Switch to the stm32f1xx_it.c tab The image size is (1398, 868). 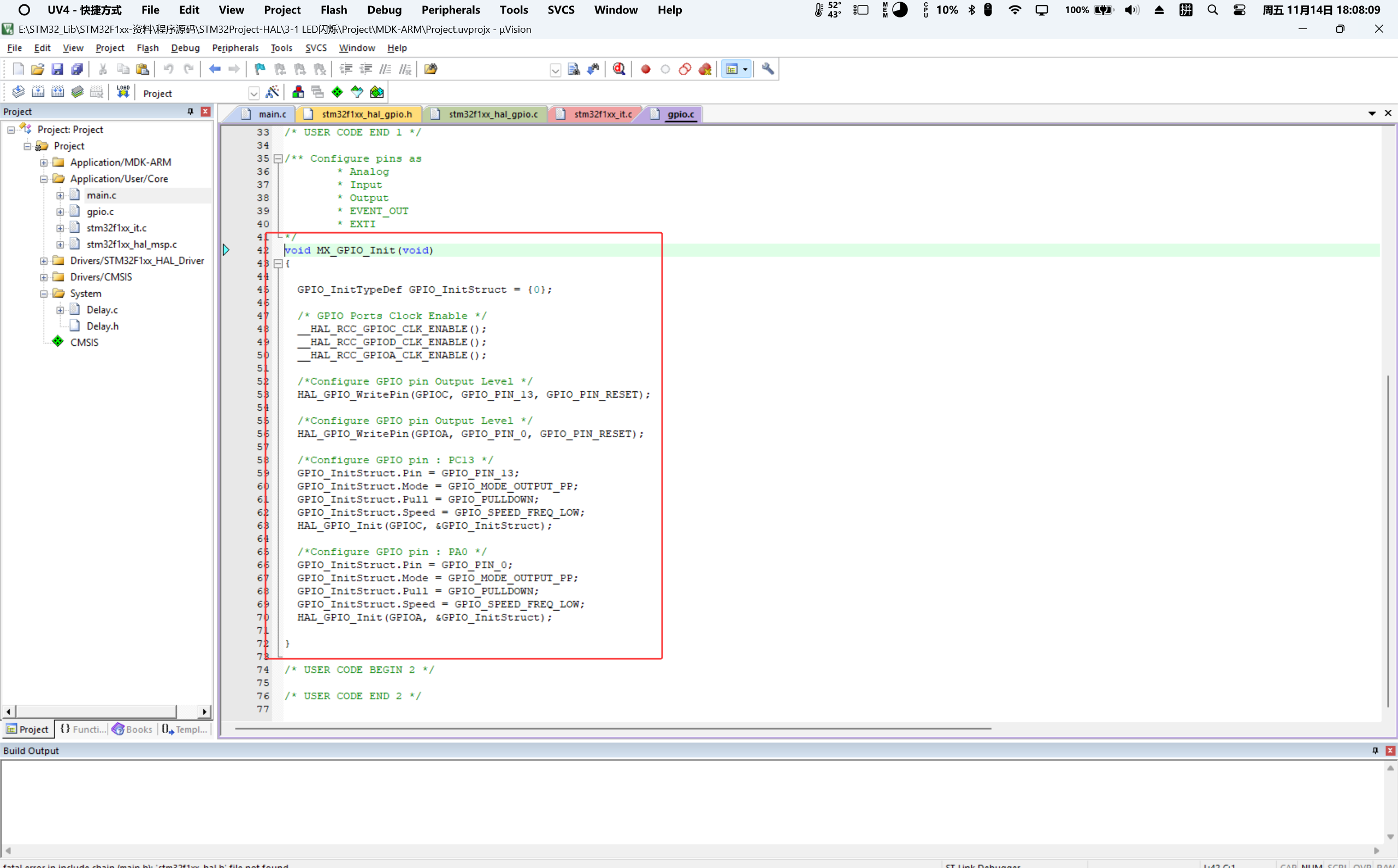(x=601, y=114)
